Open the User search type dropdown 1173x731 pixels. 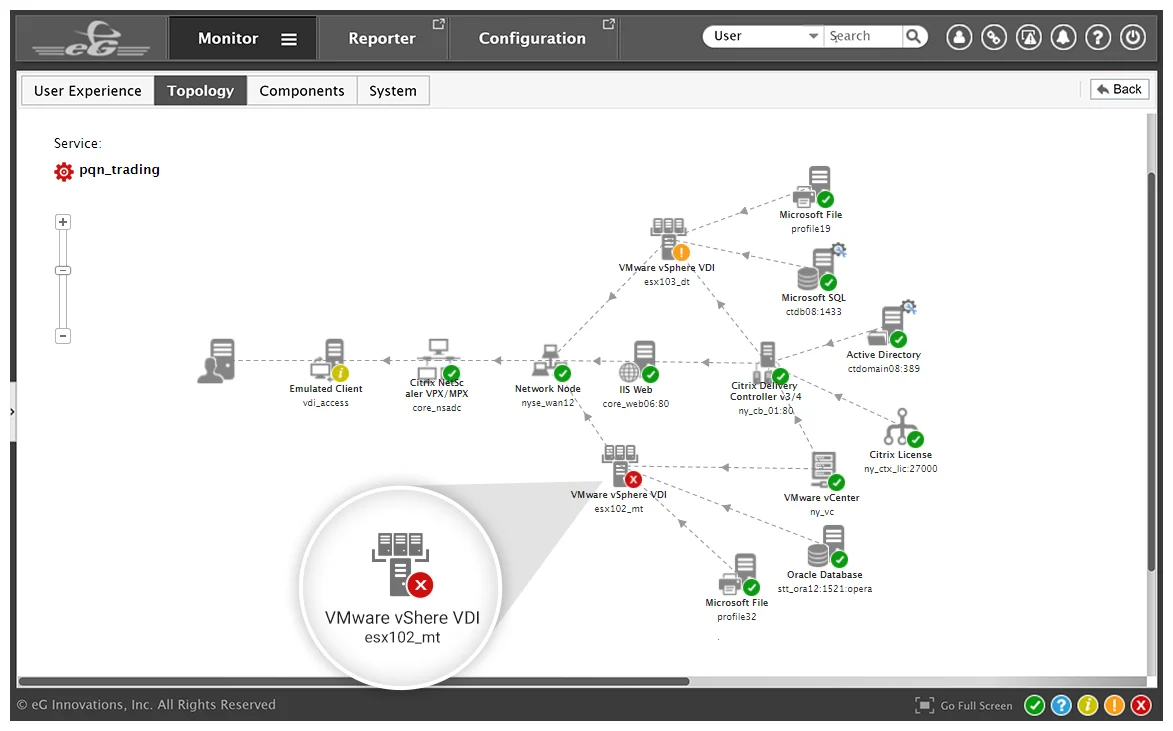click(x=764, y=36)
